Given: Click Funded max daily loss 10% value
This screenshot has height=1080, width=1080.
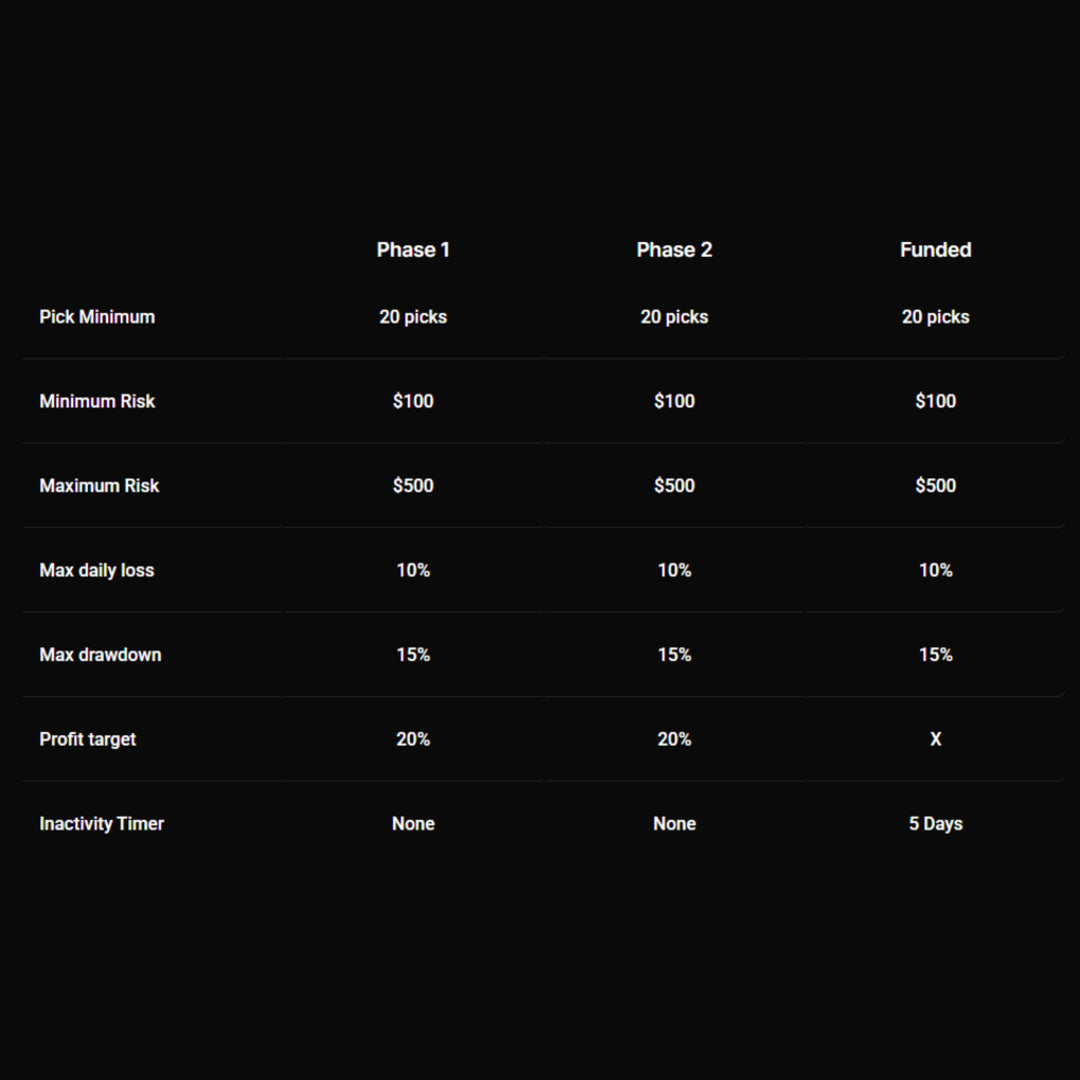Looking at the screenshot, I should coord(936,570).
